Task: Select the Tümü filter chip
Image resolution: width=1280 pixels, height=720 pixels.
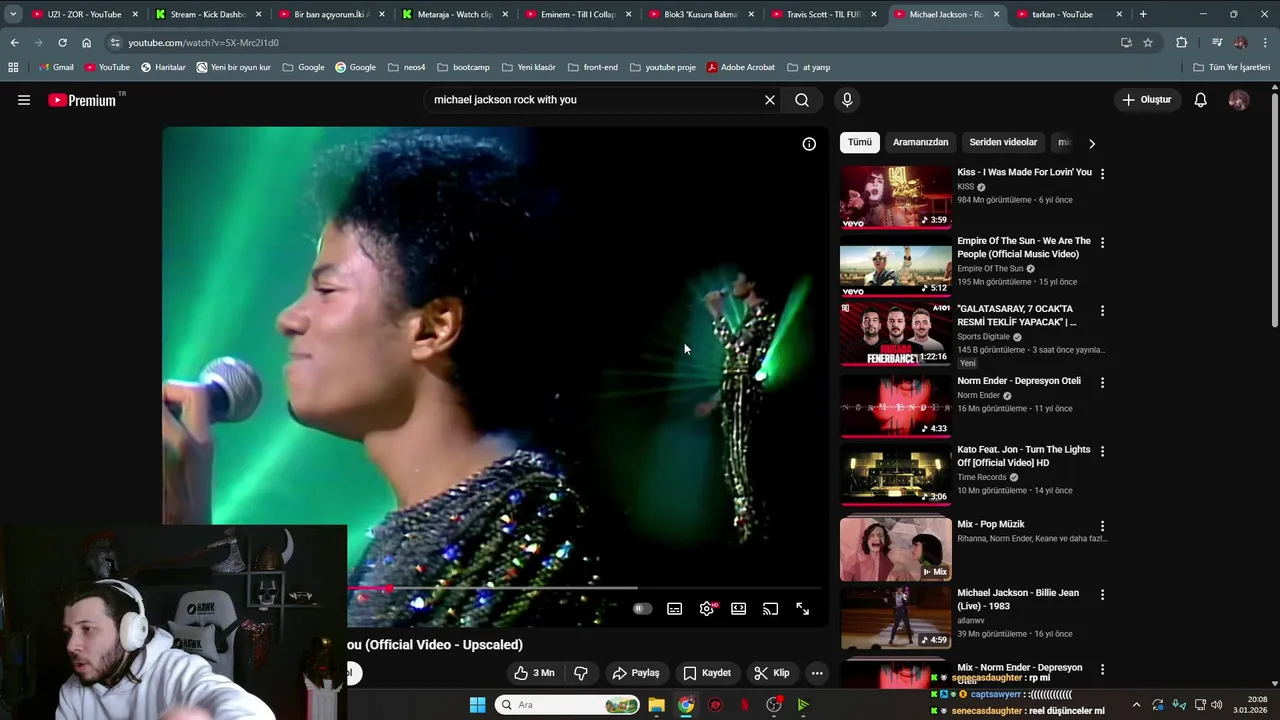Action: (860, 142)
